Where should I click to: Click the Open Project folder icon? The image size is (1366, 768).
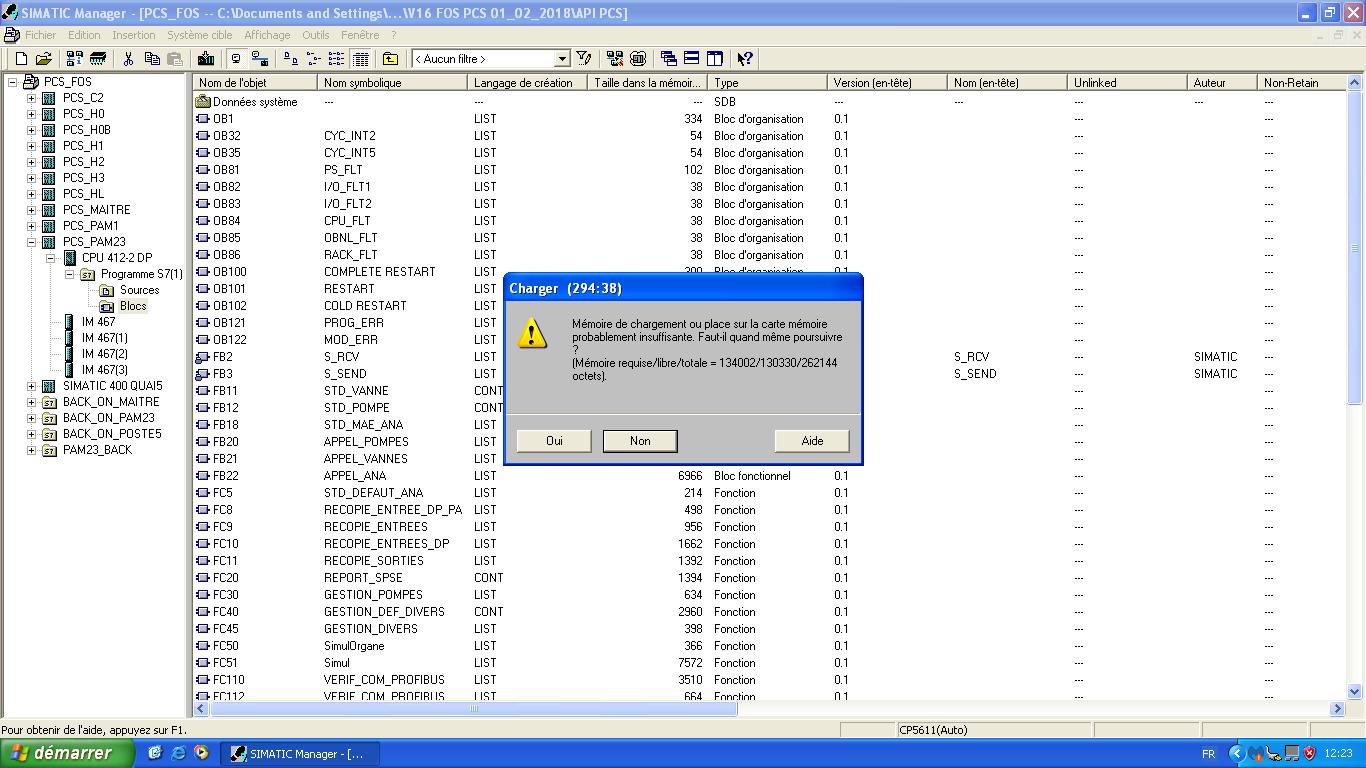click(43, 59)
